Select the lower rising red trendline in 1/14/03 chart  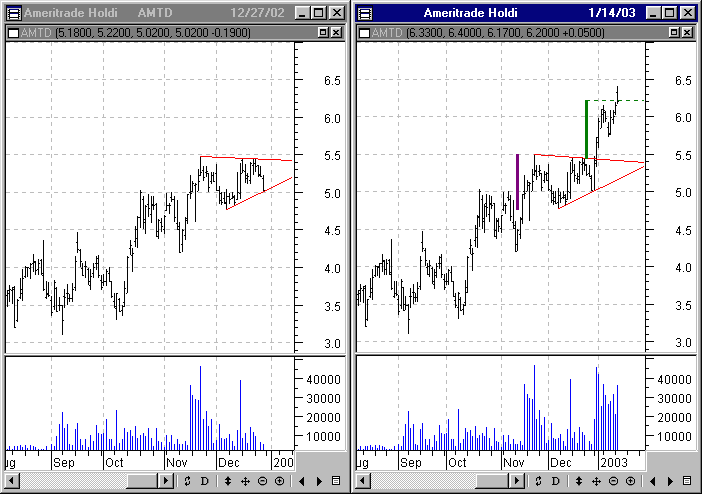click(x=601, y=187)
